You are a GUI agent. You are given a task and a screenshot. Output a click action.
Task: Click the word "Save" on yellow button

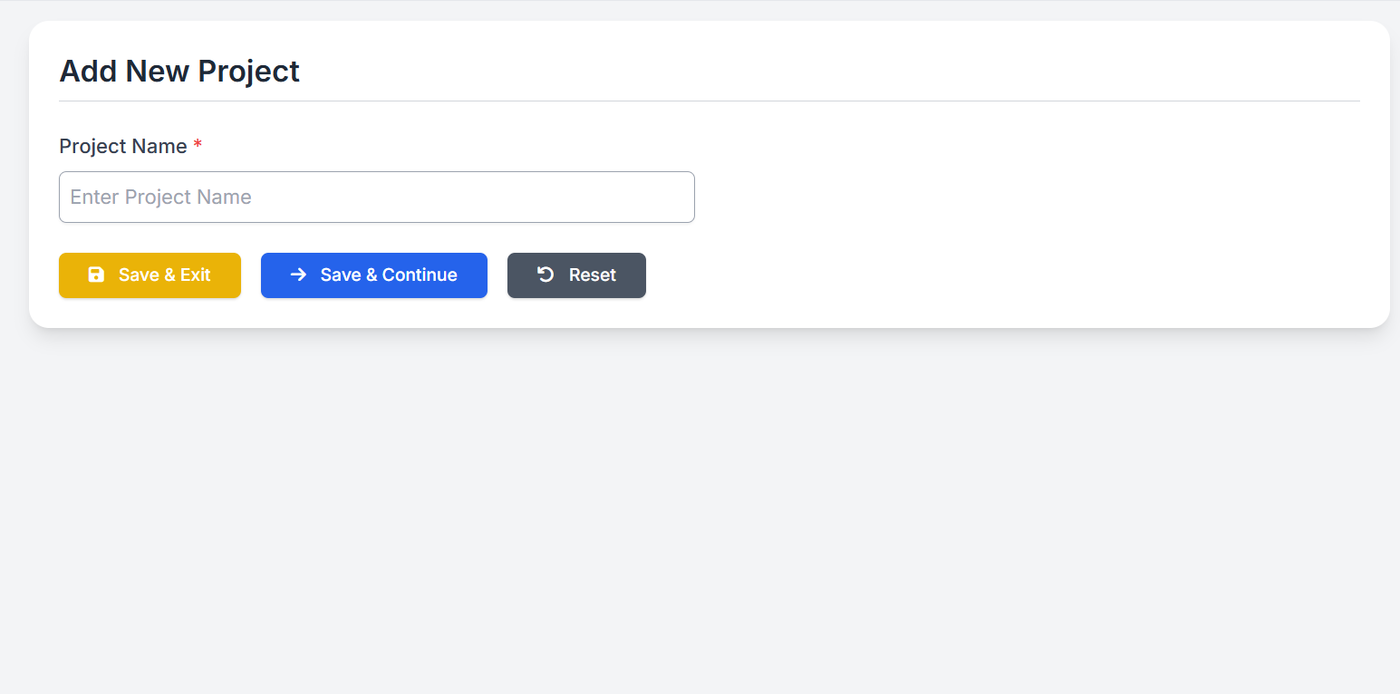[x=138, y=275]
